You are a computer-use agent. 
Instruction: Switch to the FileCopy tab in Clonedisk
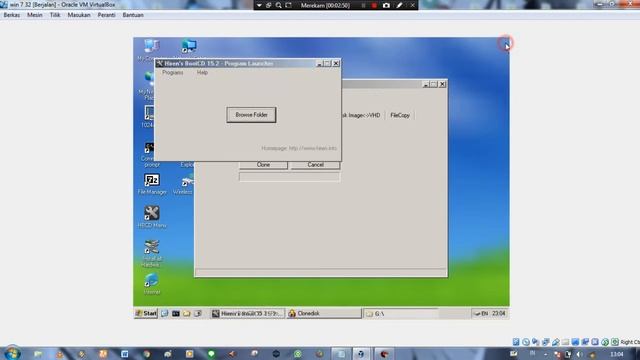[x=400, y=116]
